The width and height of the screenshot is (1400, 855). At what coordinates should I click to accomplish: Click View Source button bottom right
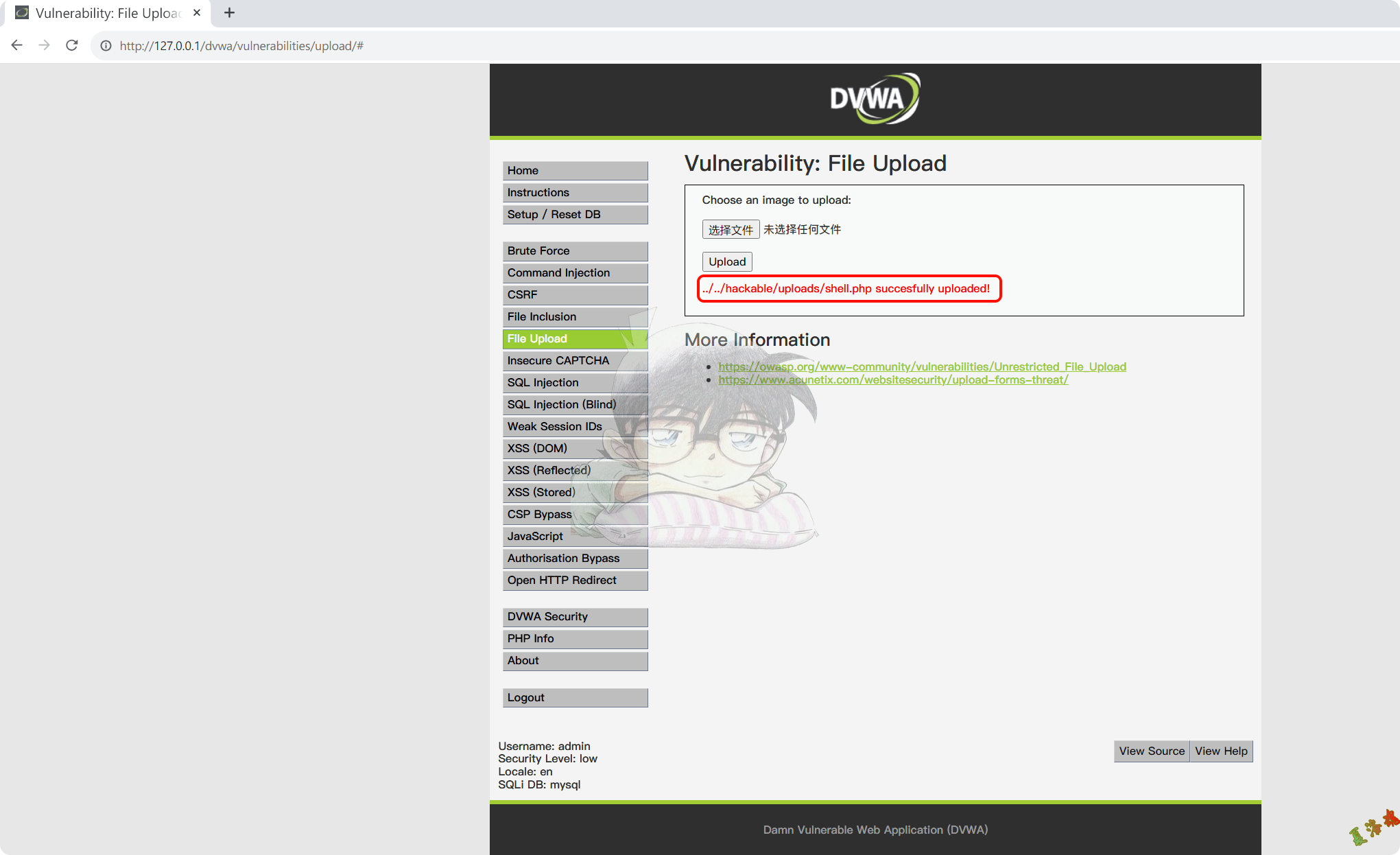(1150, 751)
